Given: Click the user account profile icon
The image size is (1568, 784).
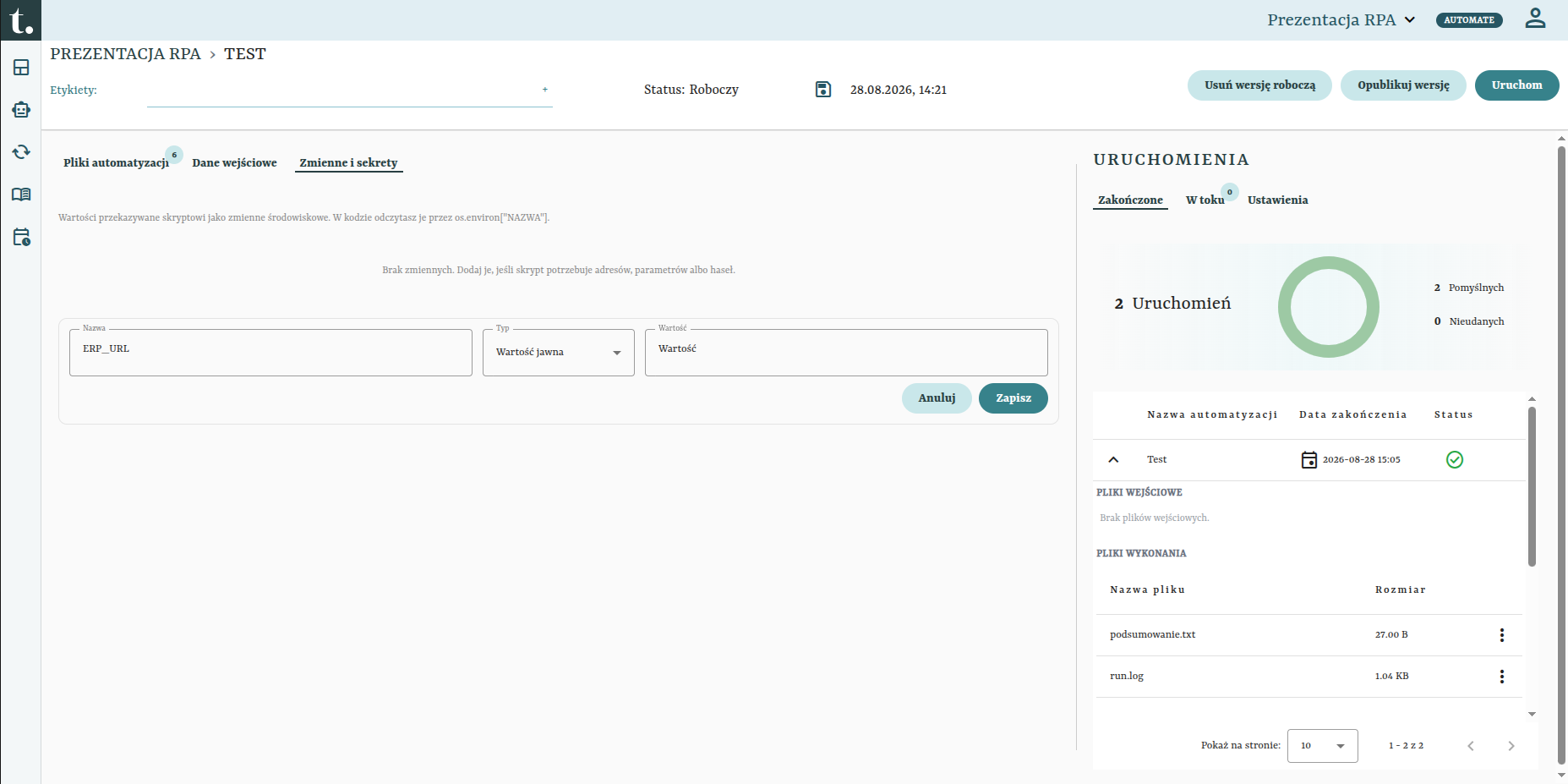Looking at the screenshot, I should pyautogui.click(x=1535, y=19).
